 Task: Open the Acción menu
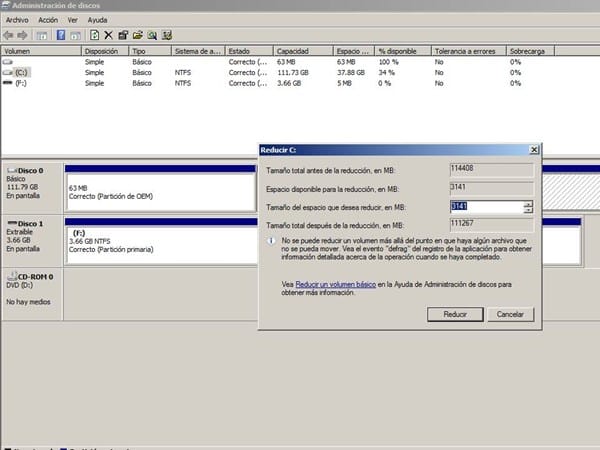click(48, 20)
